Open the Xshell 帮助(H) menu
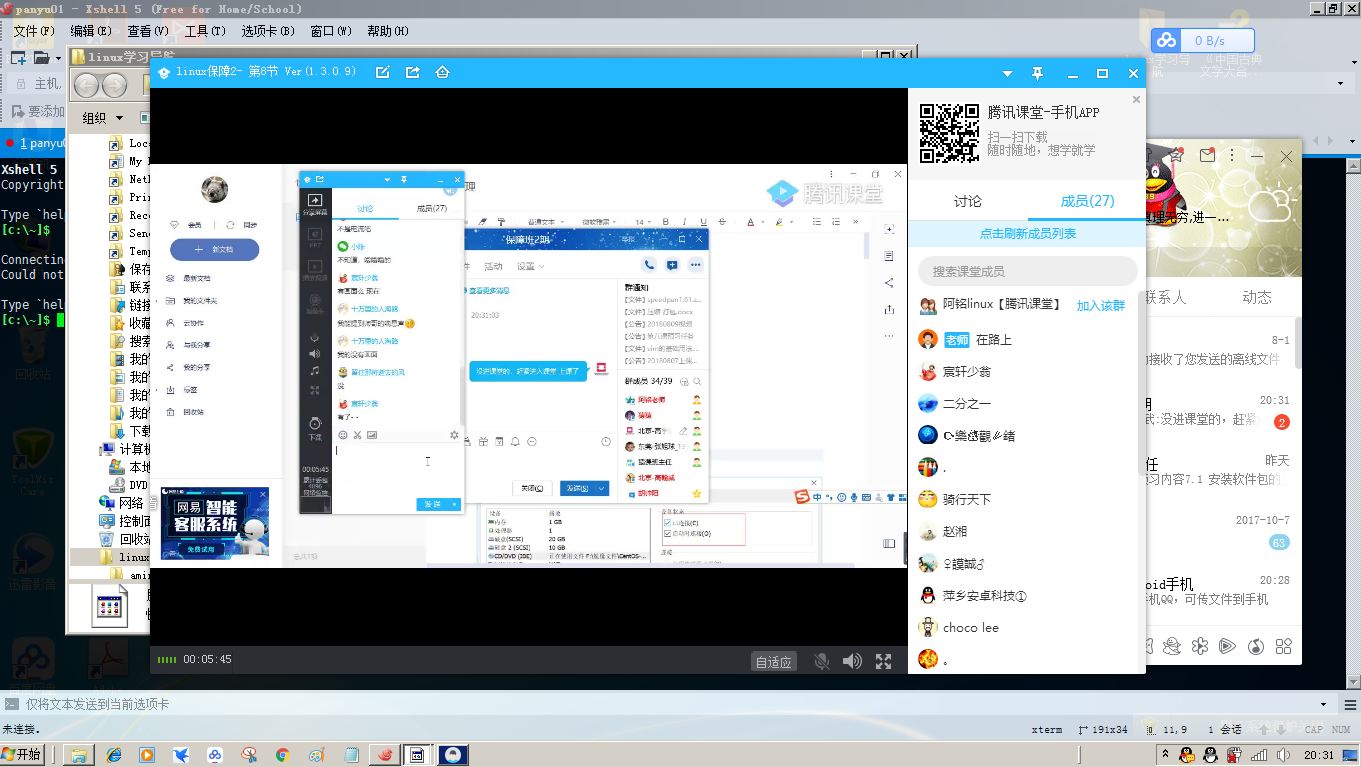 pos(387,31)
